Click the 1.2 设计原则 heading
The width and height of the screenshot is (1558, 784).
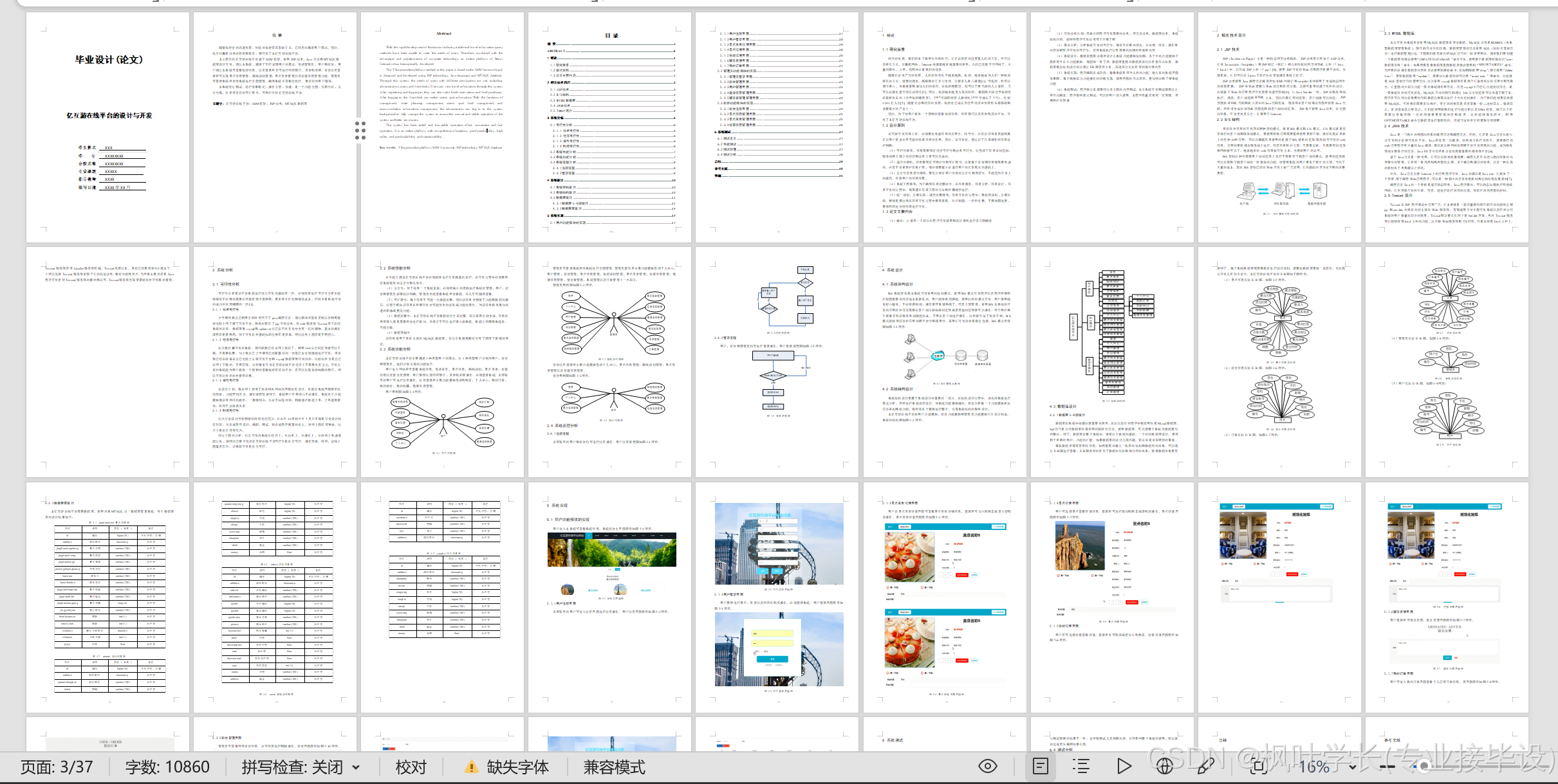click(894, 125)
